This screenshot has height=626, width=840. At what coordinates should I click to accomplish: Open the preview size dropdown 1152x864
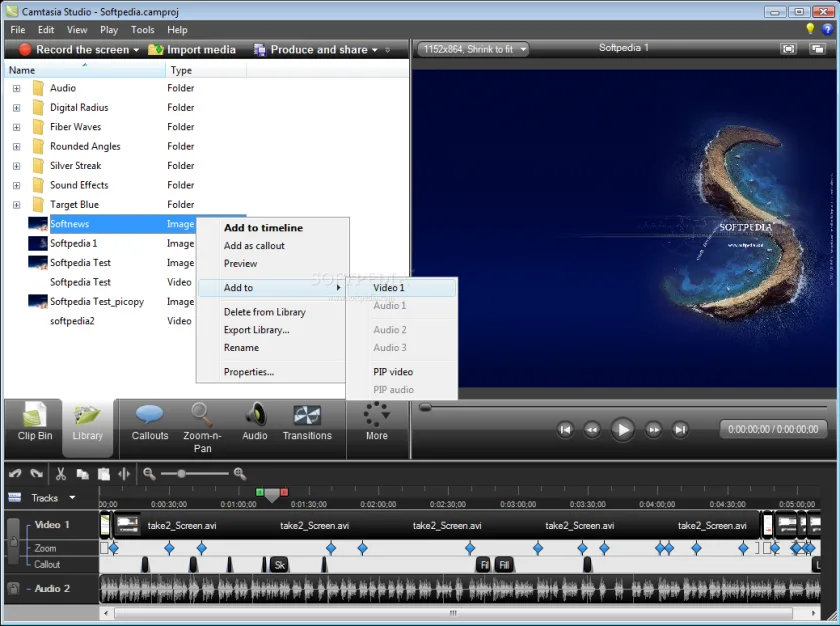[x=474, y=49]
